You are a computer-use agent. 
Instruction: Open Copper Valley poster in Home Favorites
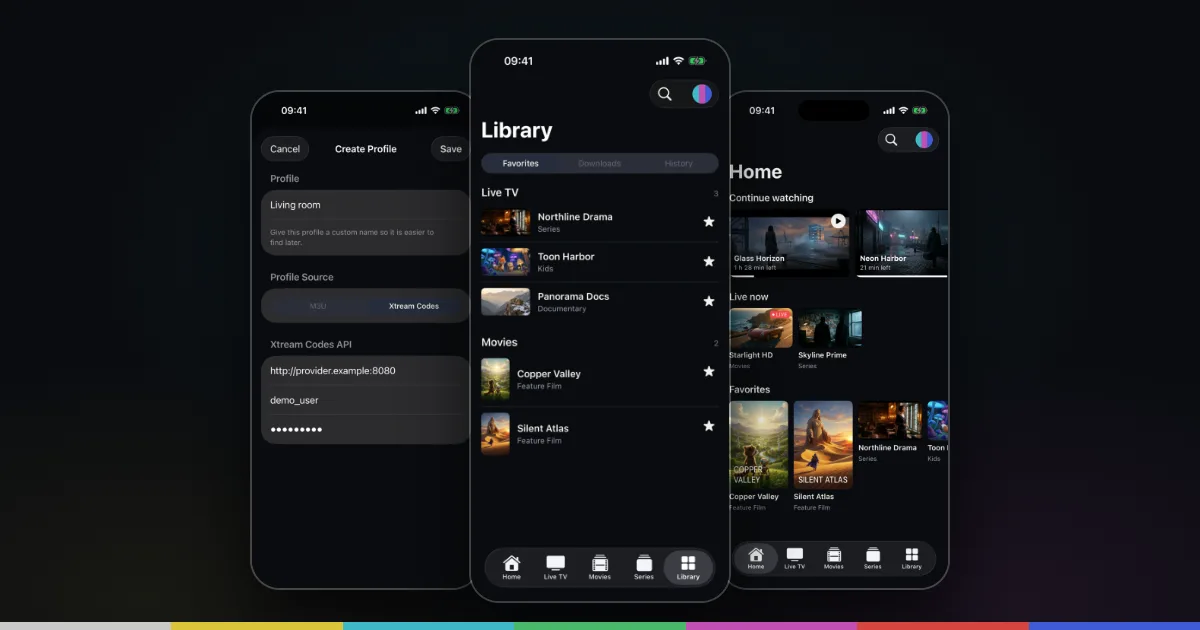(759, 444)
